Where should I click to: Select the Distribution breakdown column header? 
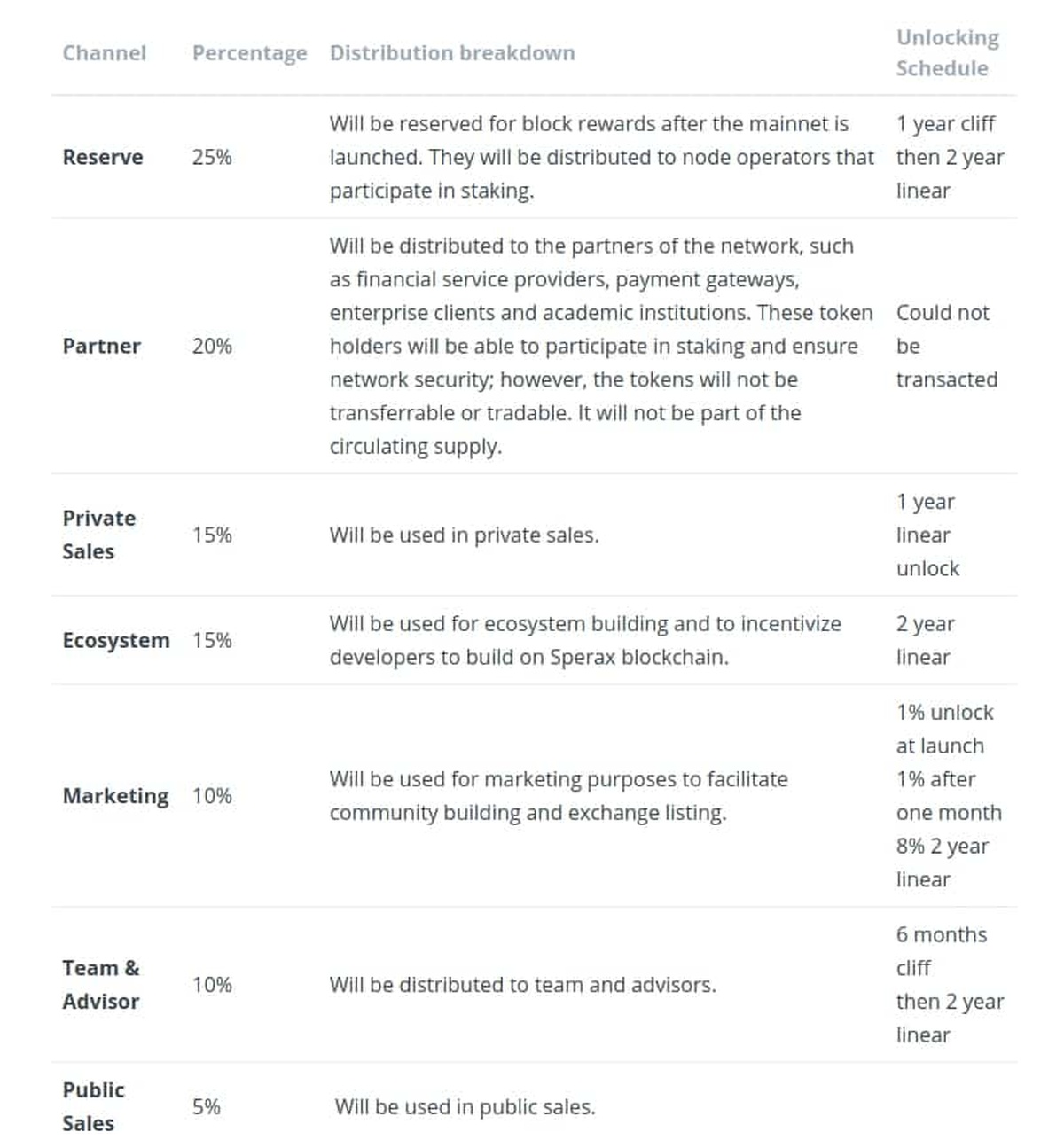(x=452, y=53)
